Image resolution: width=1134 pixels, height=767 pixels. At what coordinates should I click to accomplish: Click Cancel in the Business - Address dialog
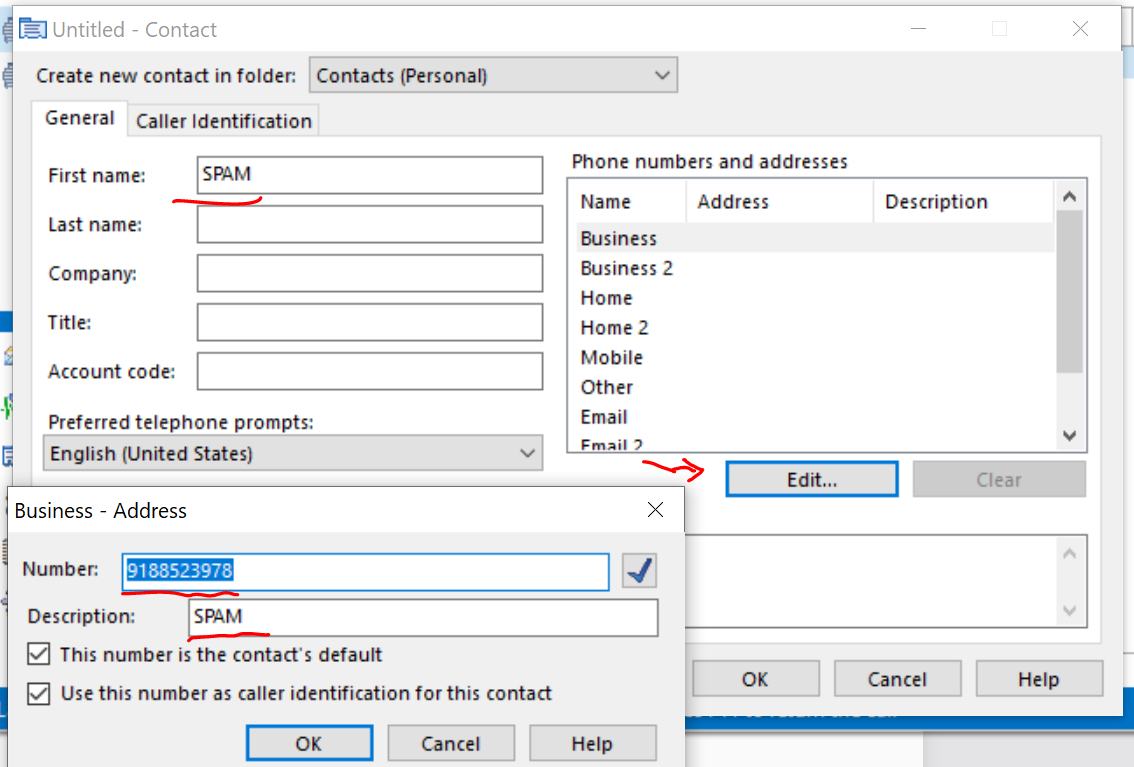(450, 744)
